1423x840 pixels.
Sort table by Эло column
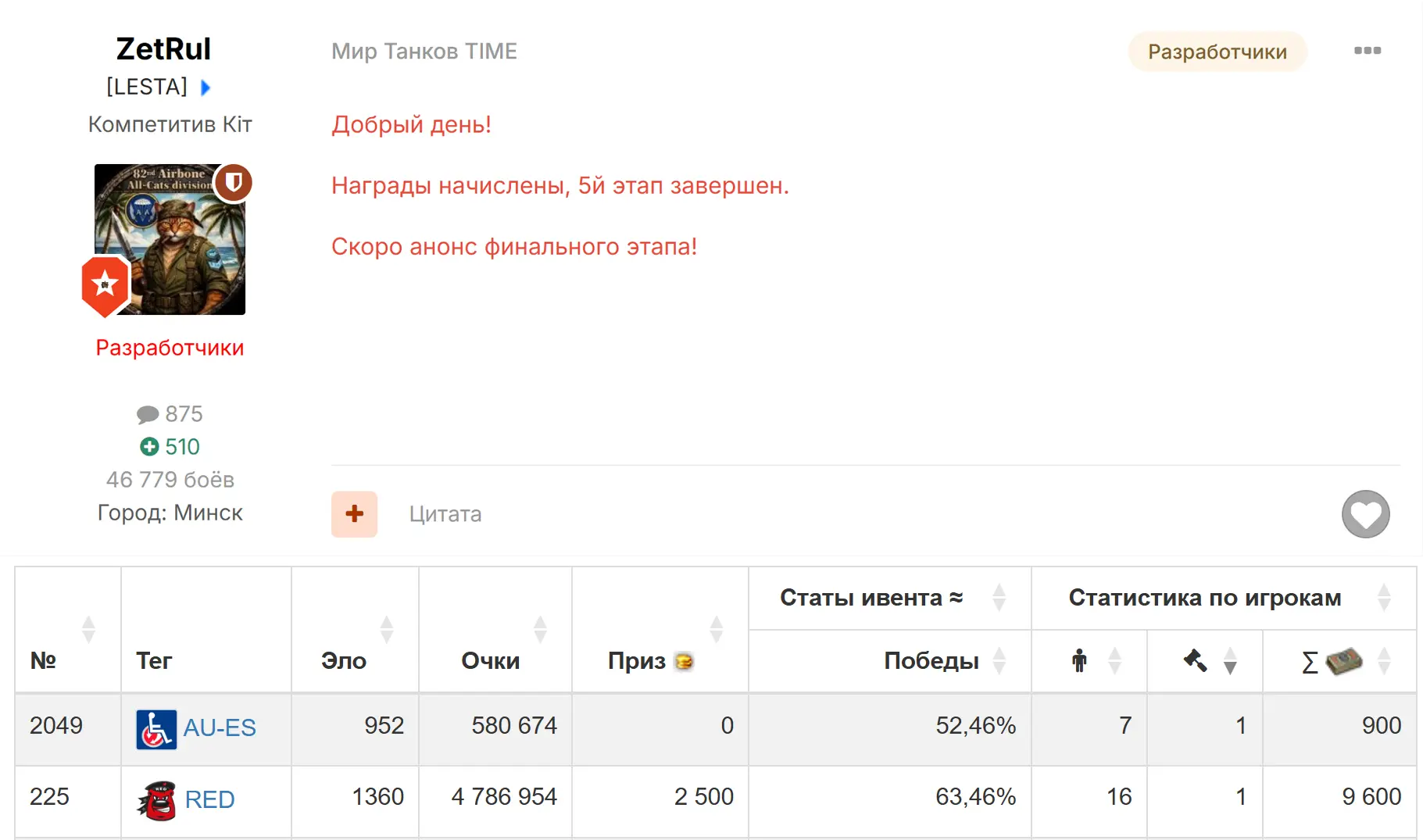[x=386, y=629]
